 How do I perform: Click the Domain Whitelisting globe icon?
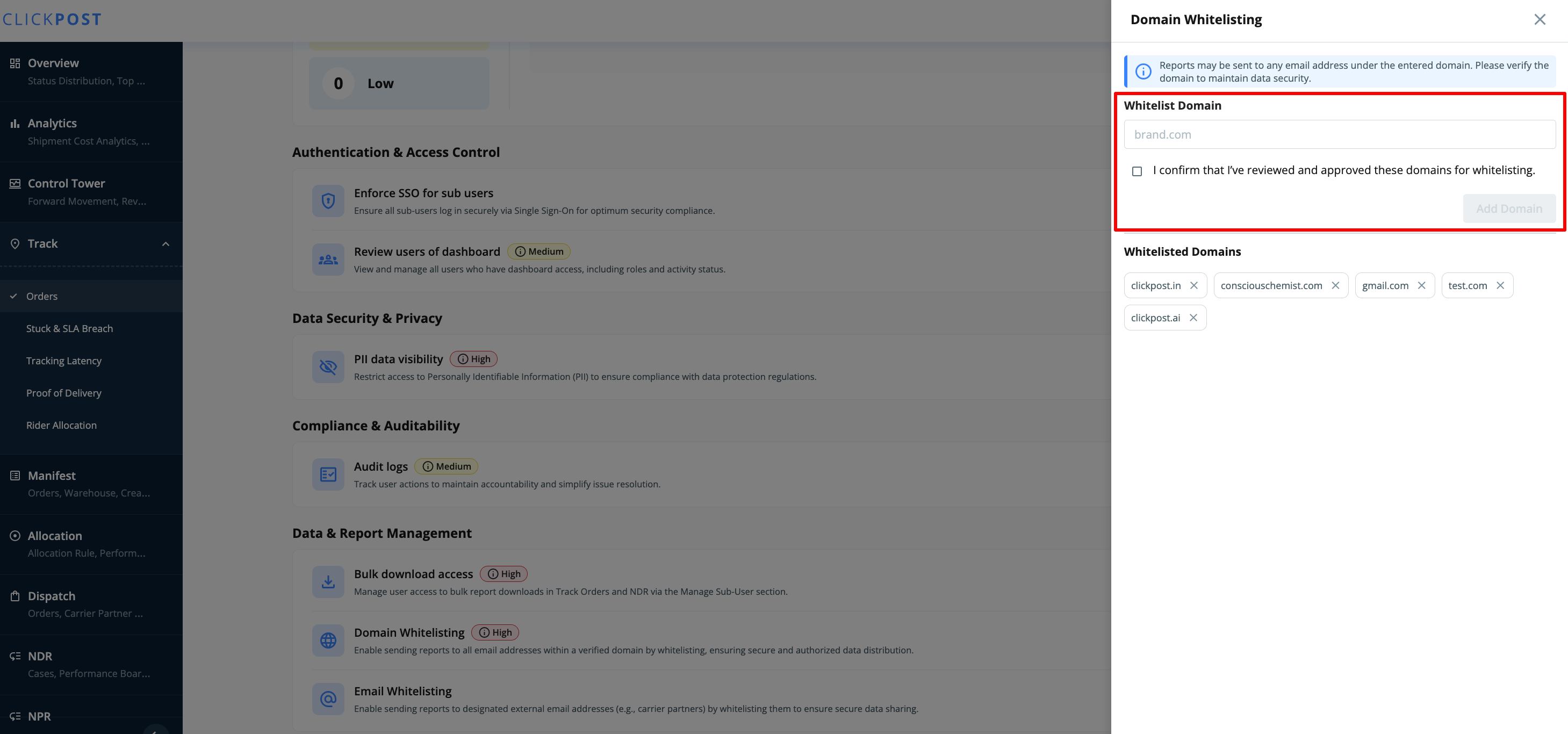[x=328, y=641]
